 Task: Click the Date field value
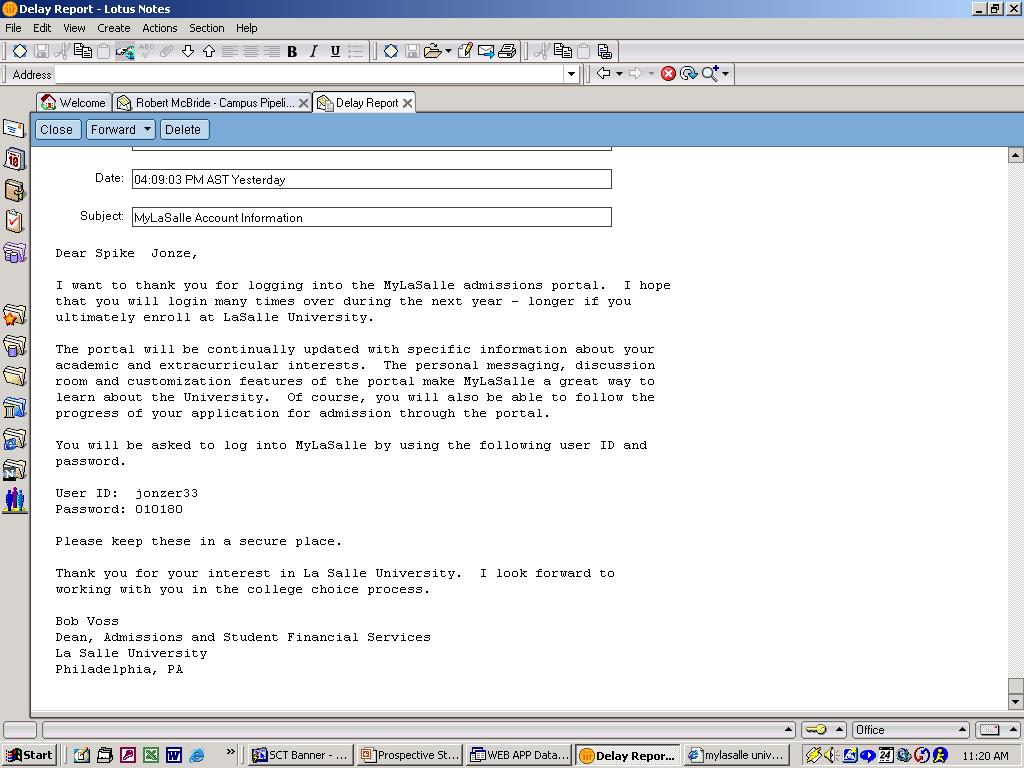coord(210,180)
